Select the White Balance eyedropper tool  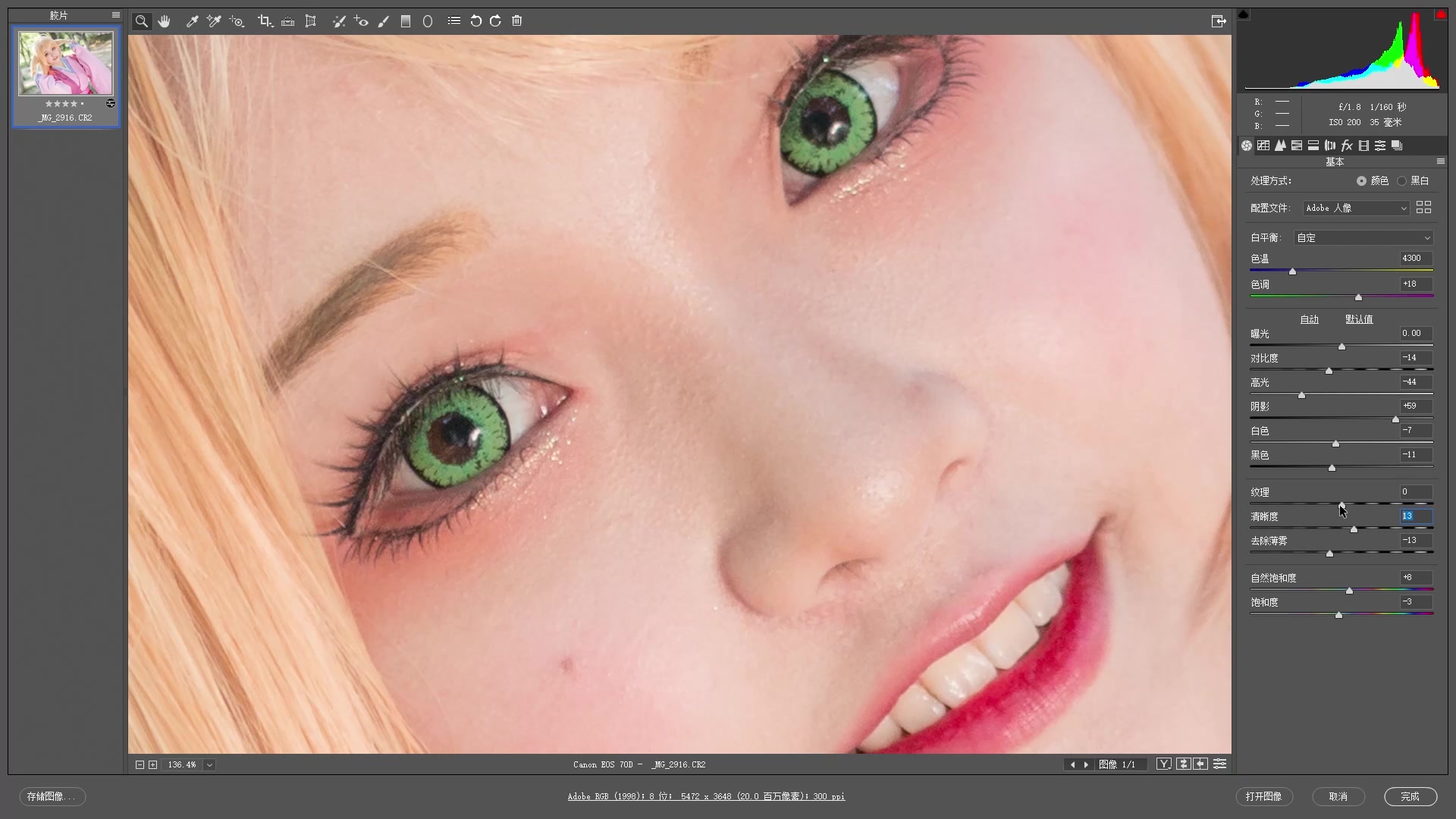(x=192, y=21)
